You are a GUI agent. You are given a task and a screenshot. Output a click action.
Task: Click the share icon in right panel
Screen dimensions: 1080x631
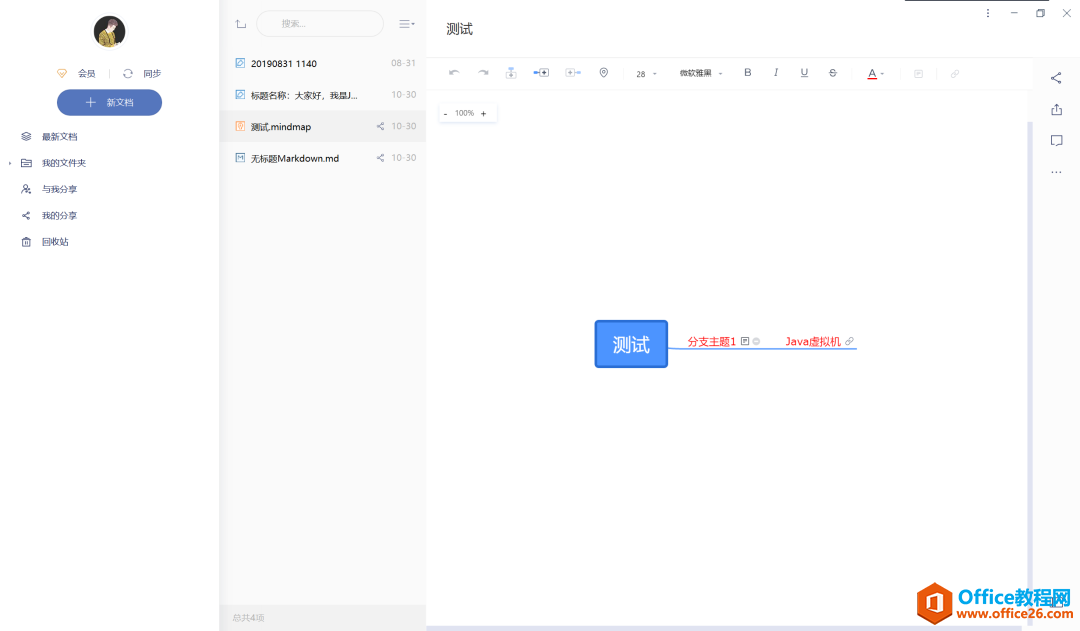[x=1056, y=78]
